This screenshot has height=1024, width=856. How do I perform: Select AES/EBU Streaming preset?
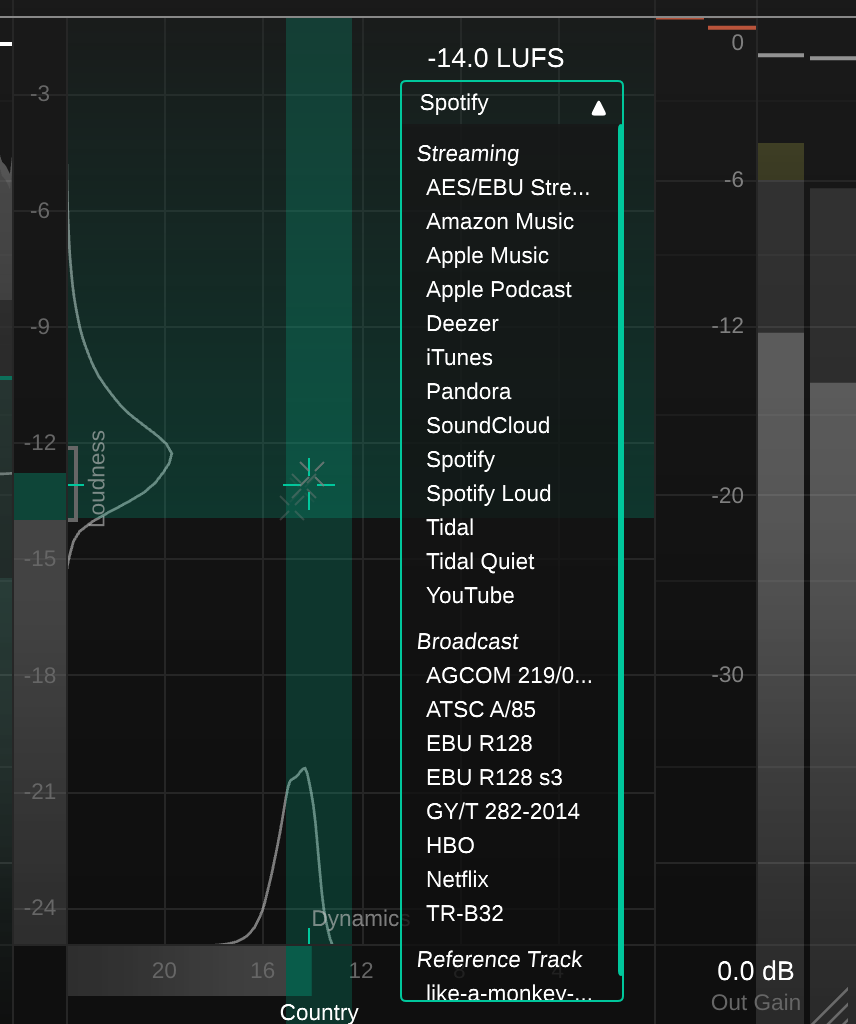(x=508, y=187)
